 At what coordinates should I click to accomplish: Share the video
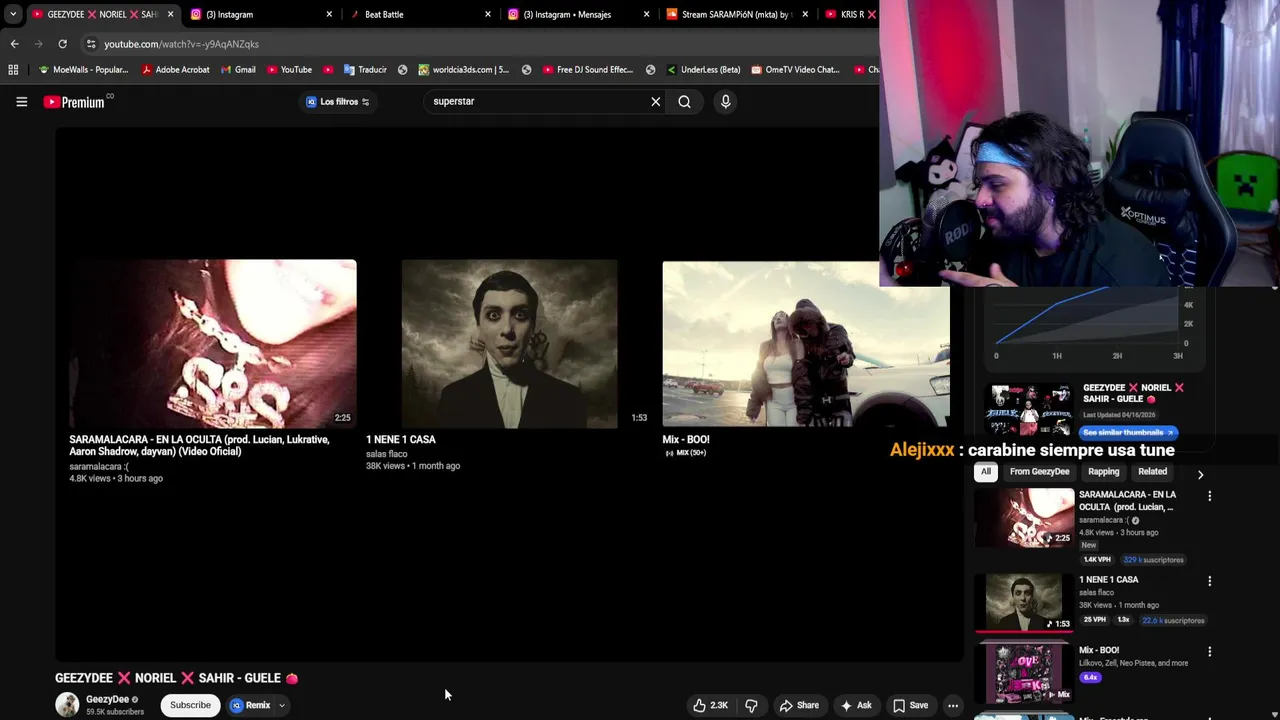[x=799, y=705]
